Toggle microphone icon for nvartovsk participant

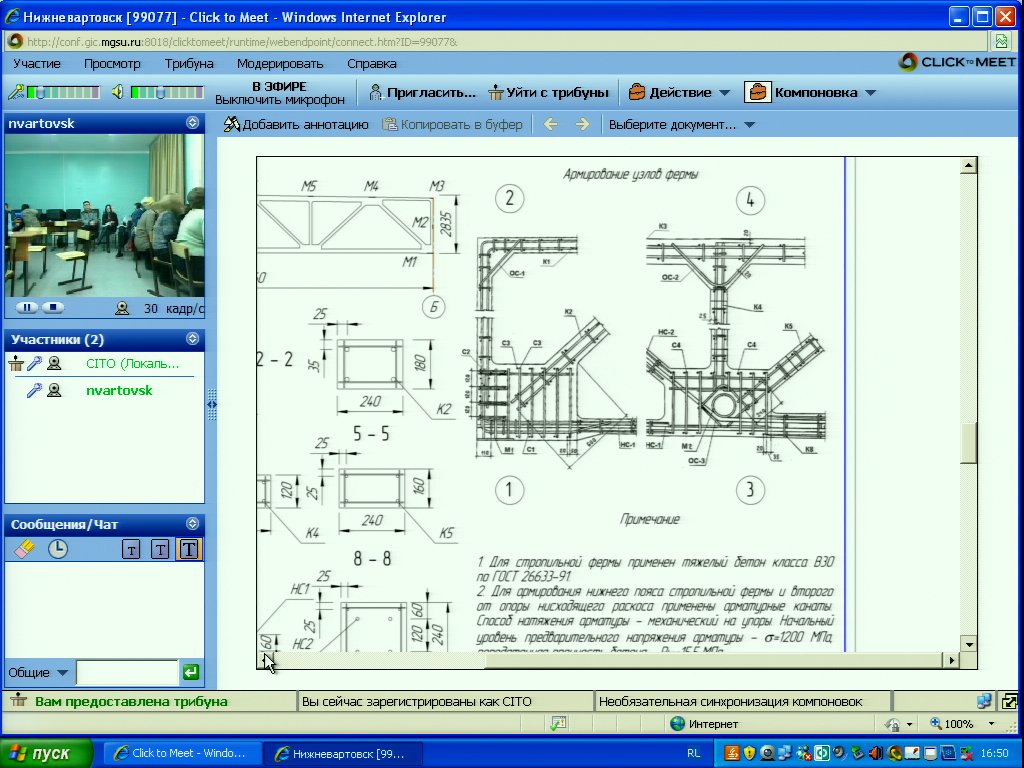tap(35, 391)
